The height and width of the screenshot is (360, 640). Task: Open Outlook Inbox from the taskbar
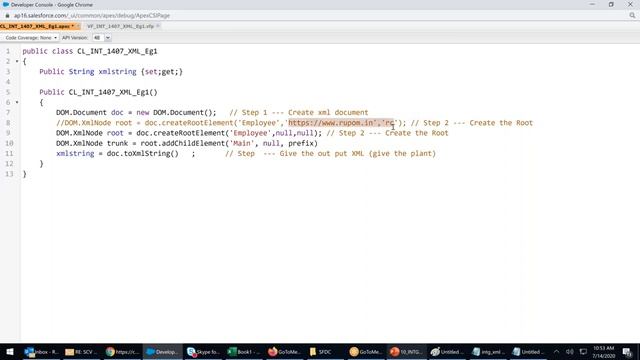point(41,351)
